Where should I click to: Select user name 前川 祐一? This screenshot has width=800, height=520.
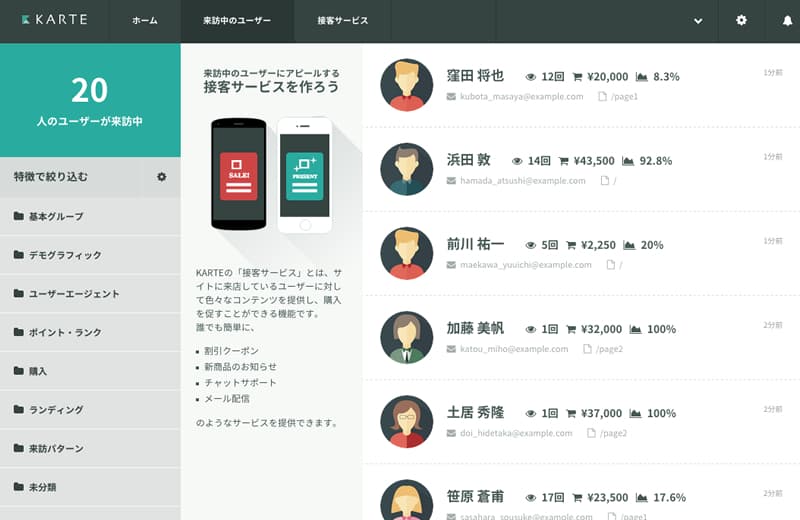476,244
